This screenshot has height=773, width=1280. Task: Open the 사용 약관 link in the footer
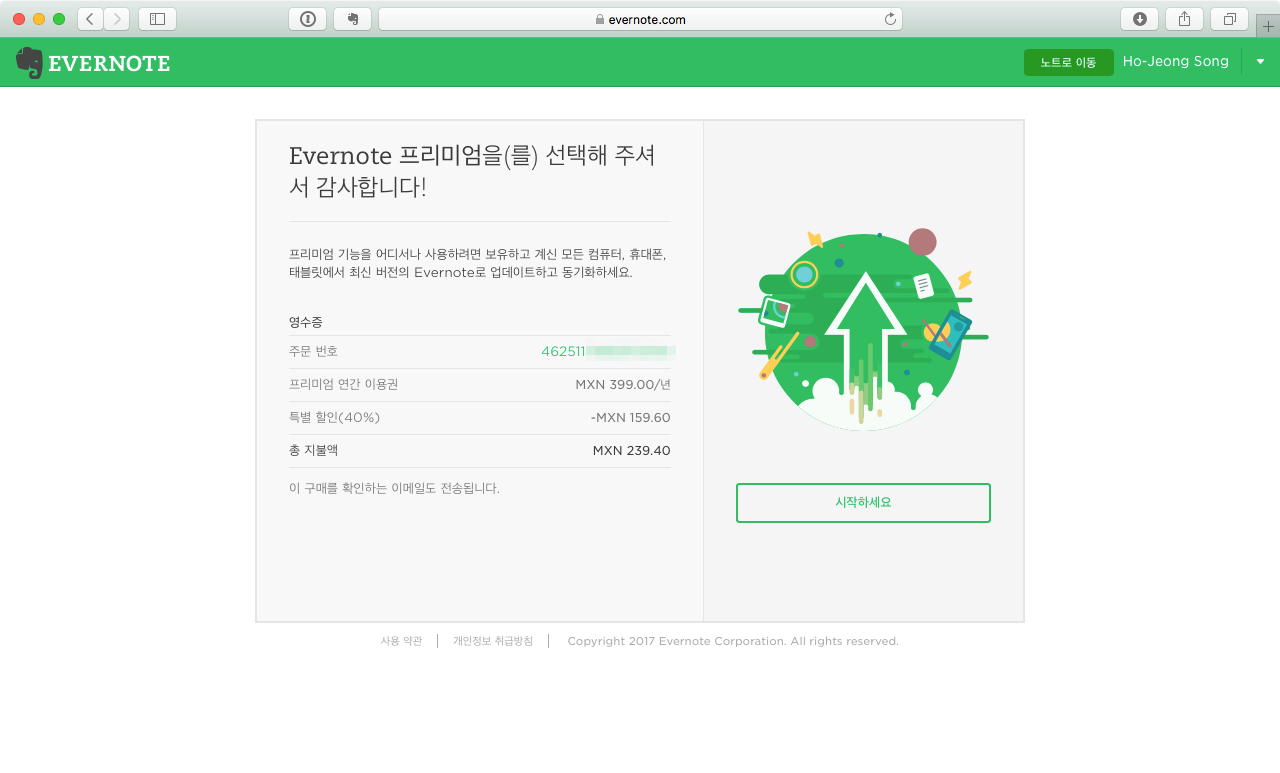(401, 640)
